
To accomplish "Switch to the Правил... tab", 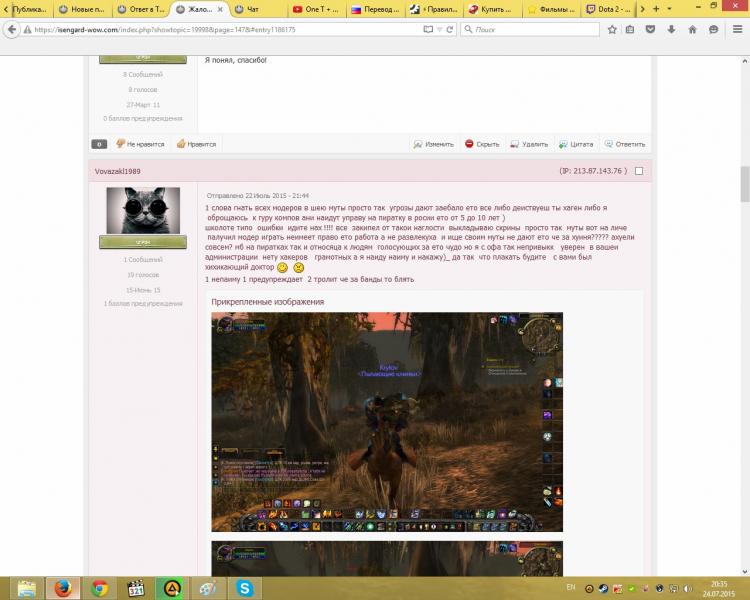I will pos(434,9).
